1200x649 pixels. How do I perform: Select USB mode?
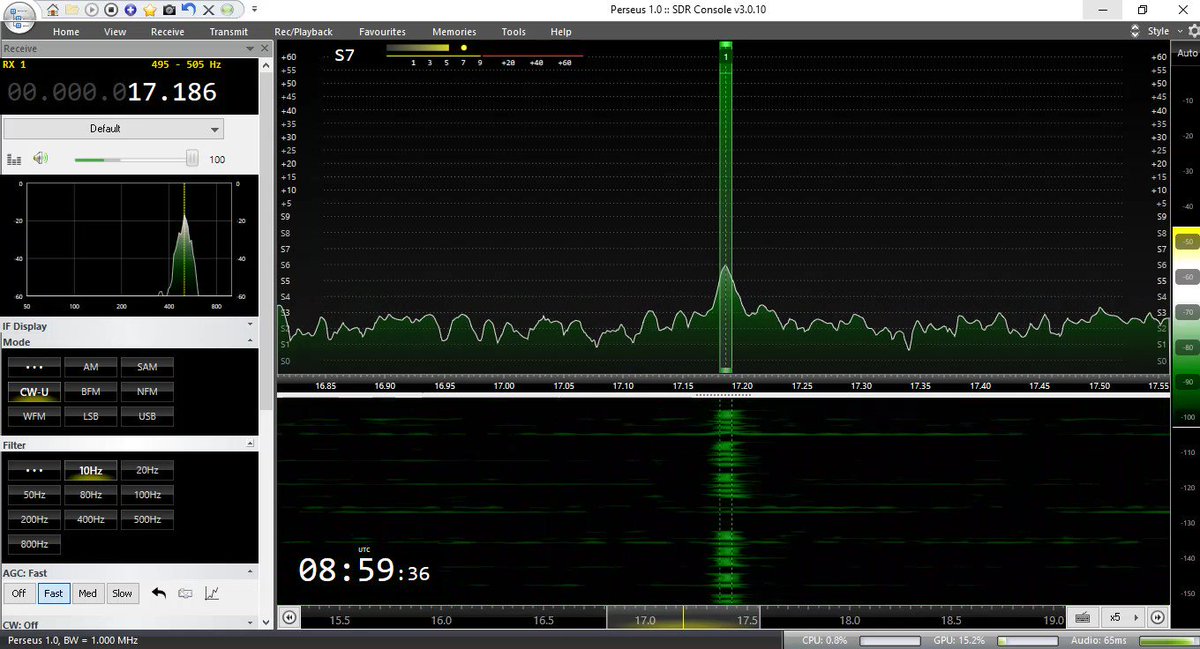(147, 416)
